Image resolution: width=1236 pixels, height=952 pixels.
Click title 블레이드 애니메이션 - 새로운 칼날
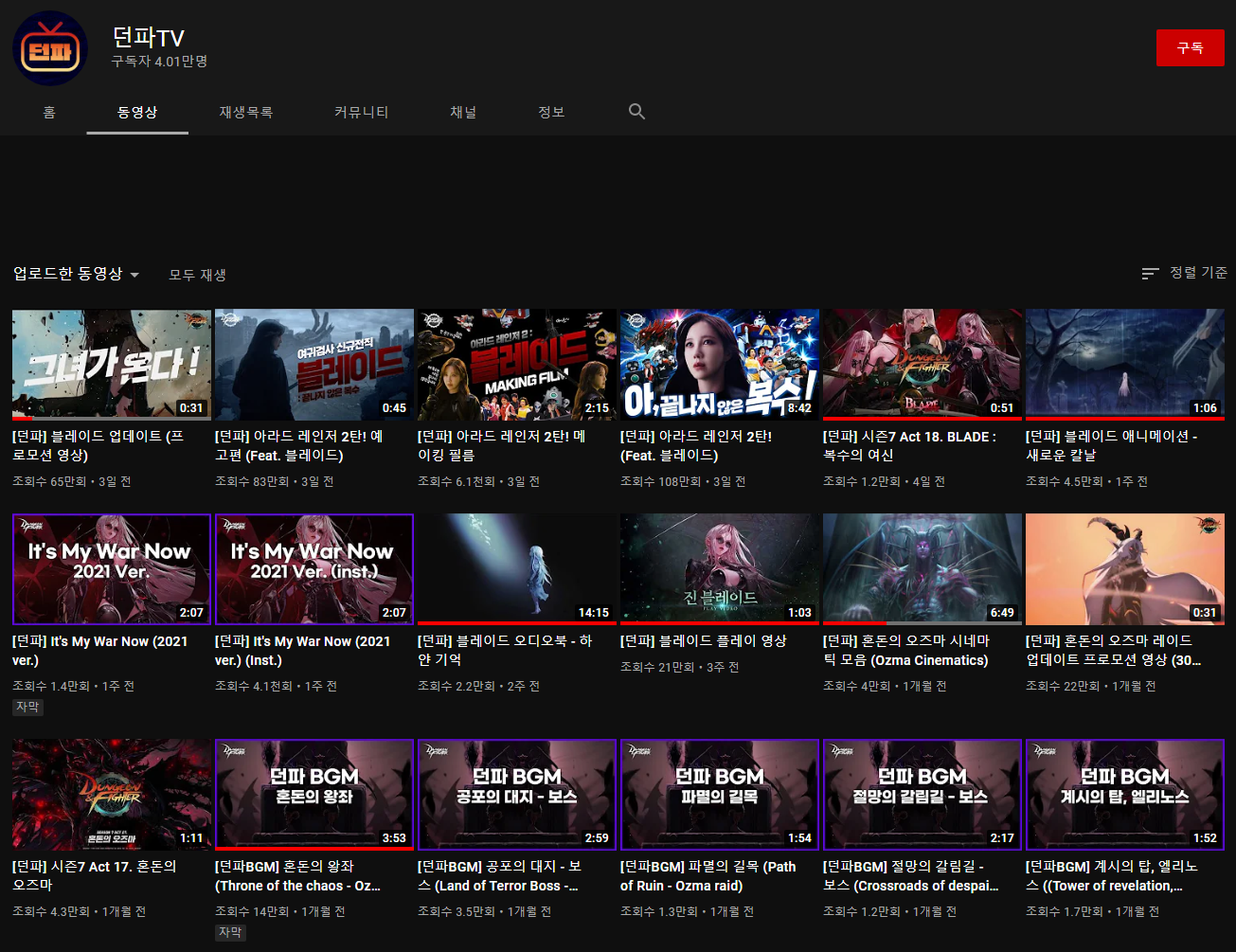(x=1112, y=446)
